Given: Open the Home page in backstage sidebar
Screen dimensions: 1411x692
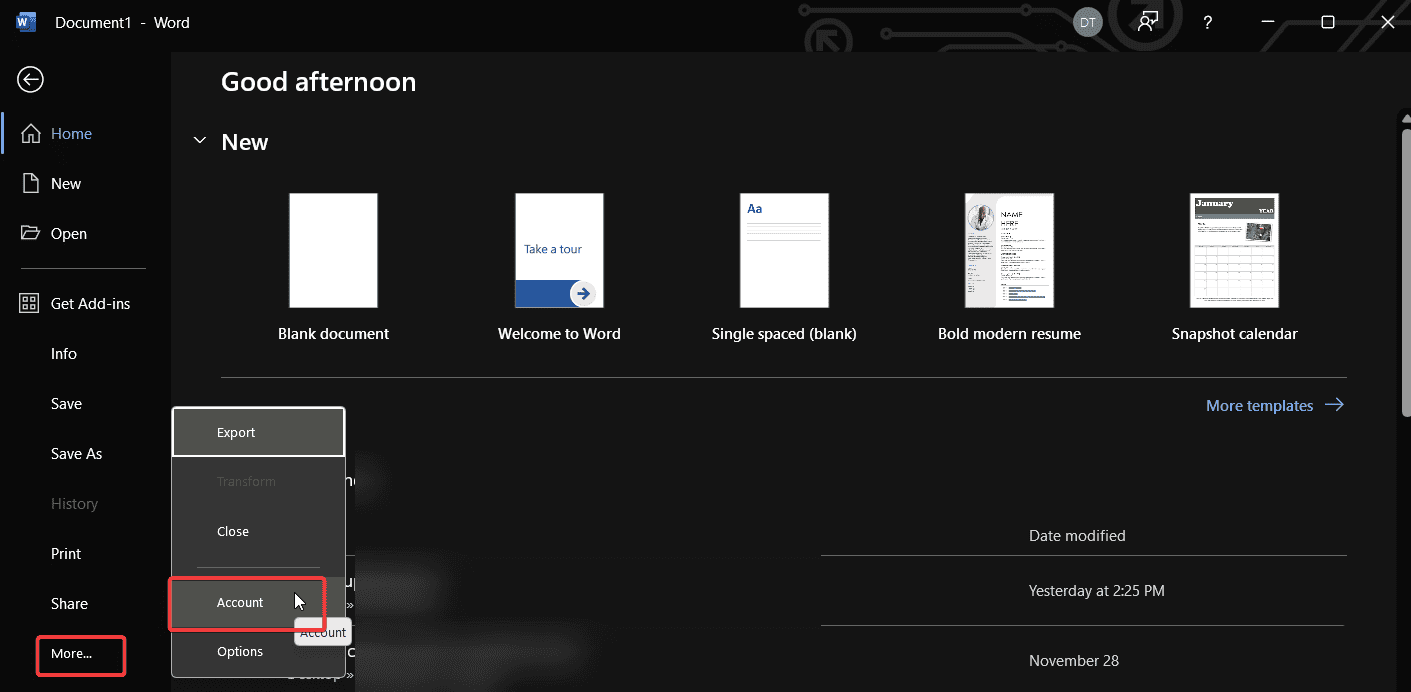Looking at the screenshot, I should click(72, 134).
